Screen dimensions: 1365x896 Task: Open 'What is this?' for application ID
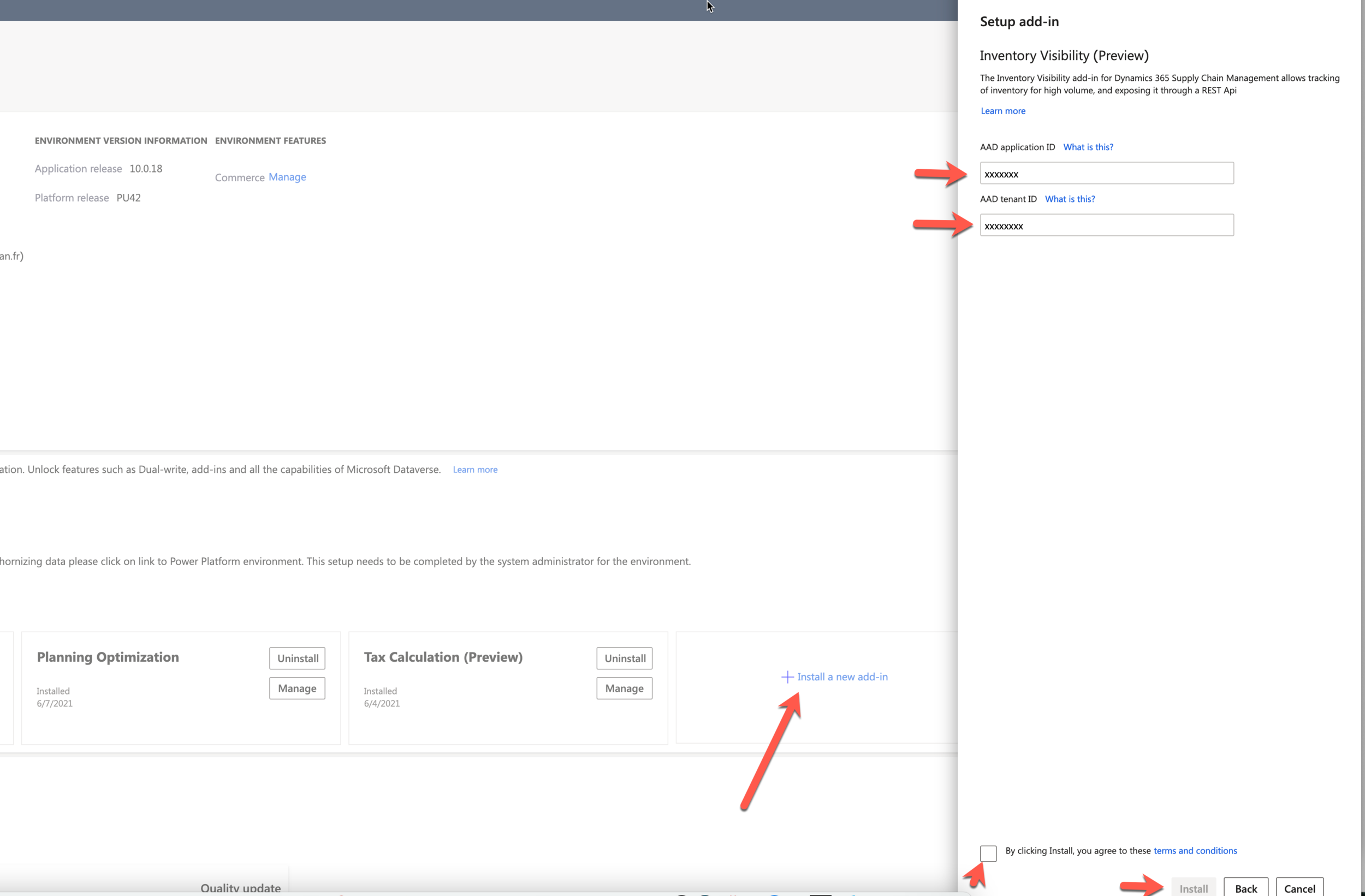(x=1088, y=147)
